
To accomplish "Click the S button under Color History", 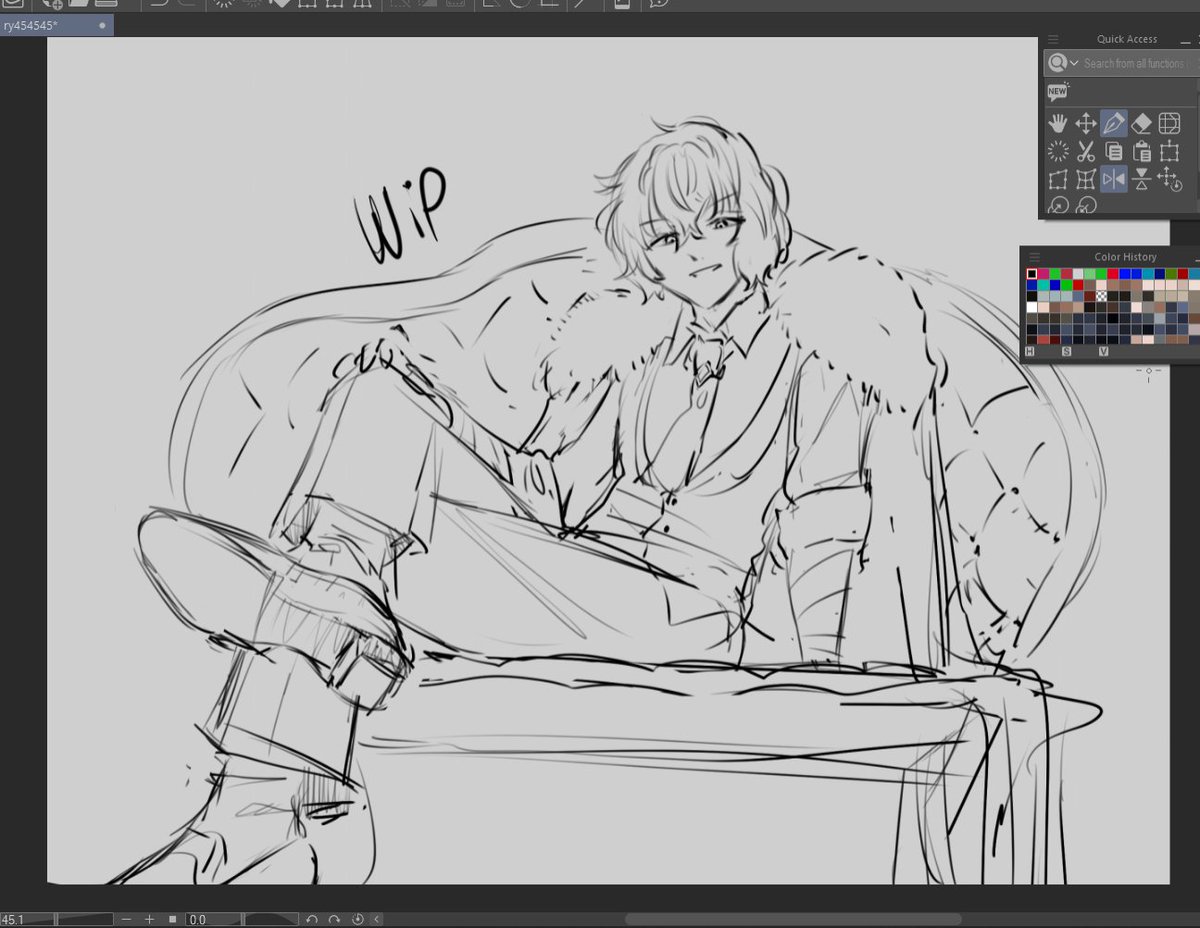I will pyautogui.click(x=1066, y=351).
